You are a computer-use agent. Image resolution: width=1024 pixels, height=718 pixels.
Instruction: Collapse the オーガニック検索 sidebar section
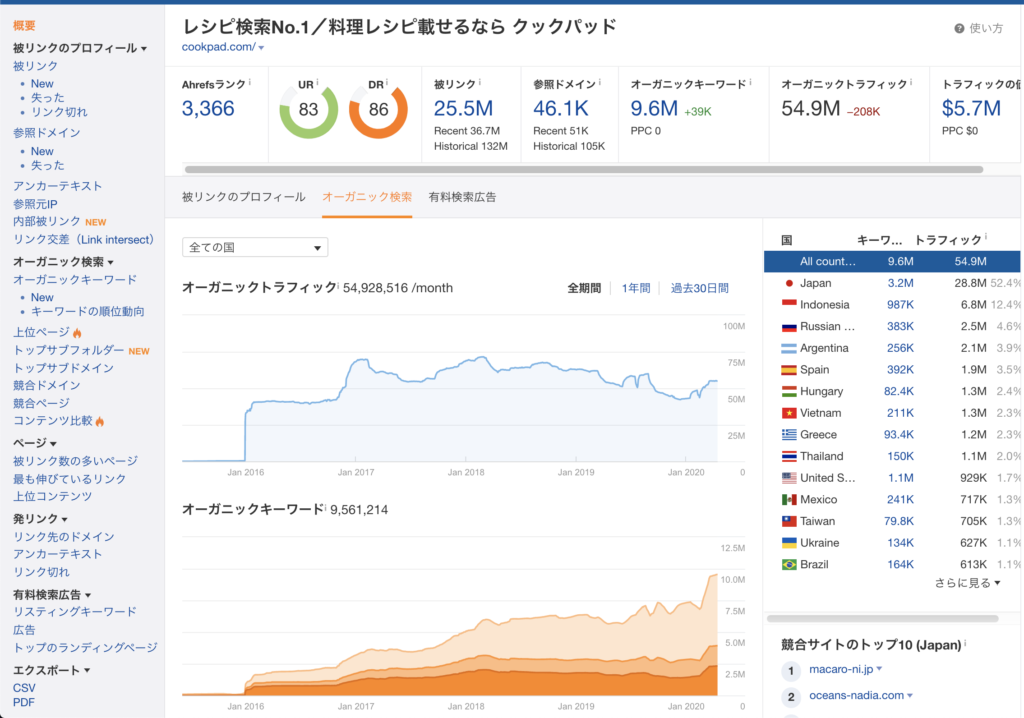tap(110, 263)
